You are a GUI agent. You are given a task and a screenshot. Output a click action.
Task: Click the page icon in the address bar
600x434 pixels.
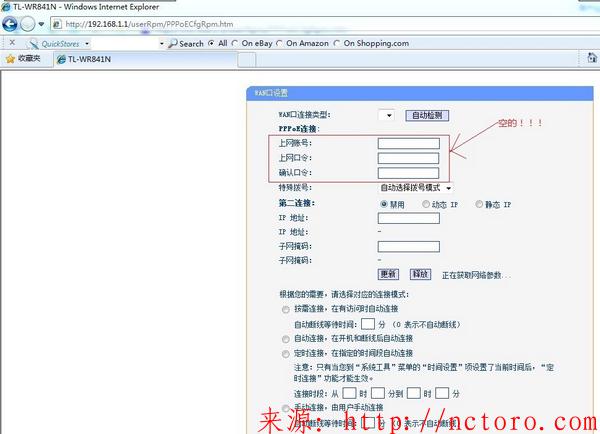click(57, 24)
